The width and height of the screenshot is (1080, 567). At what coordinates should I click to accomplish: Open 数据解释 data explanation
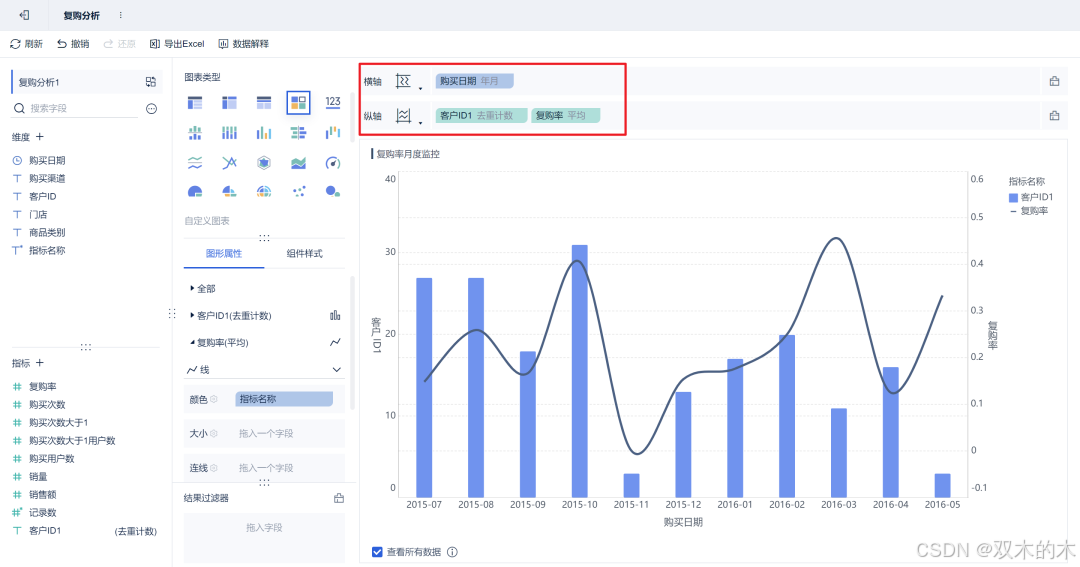(x=244, y=43)
